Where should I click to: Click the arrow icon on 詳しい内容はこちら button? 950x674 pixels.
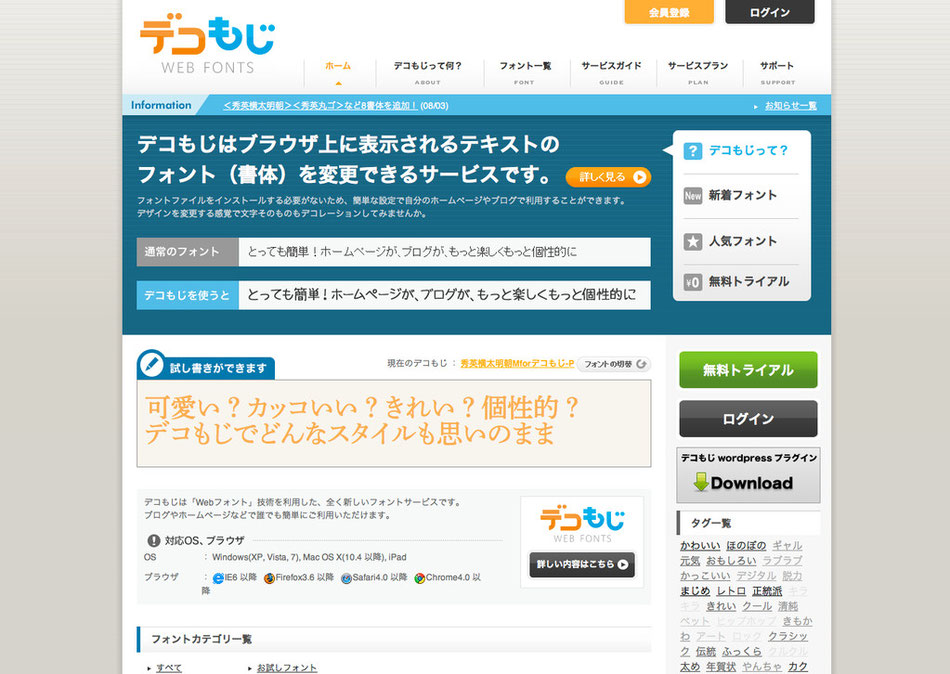[x=622, y=564]
